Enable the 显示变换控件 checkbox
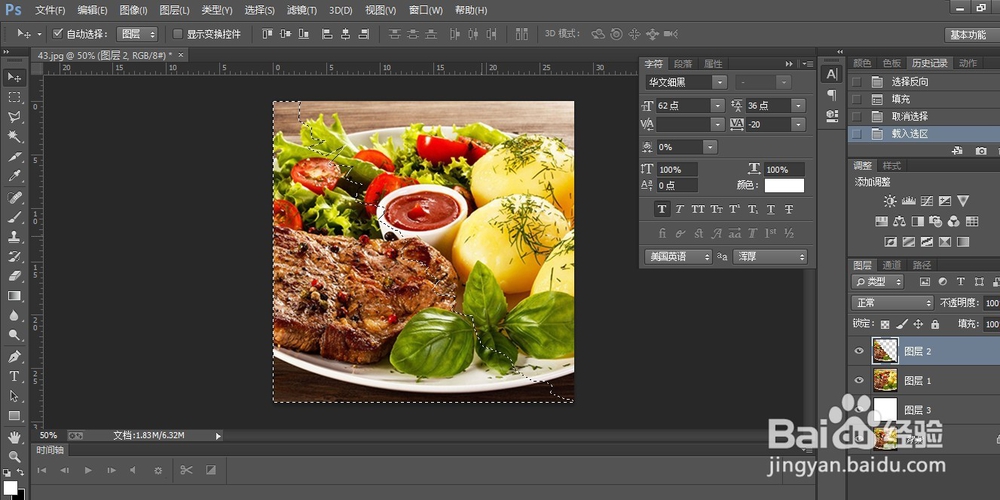The height and width of the screenshot is (500, 1000). pos(178,34)
